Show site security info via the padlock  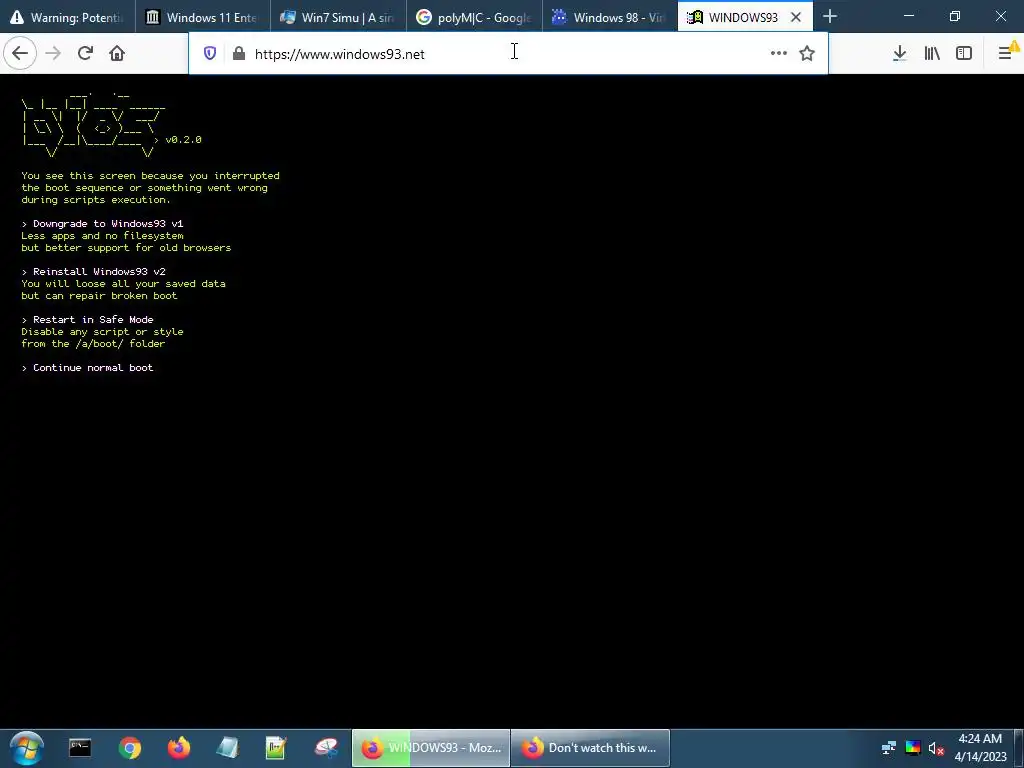pos(239,54)
